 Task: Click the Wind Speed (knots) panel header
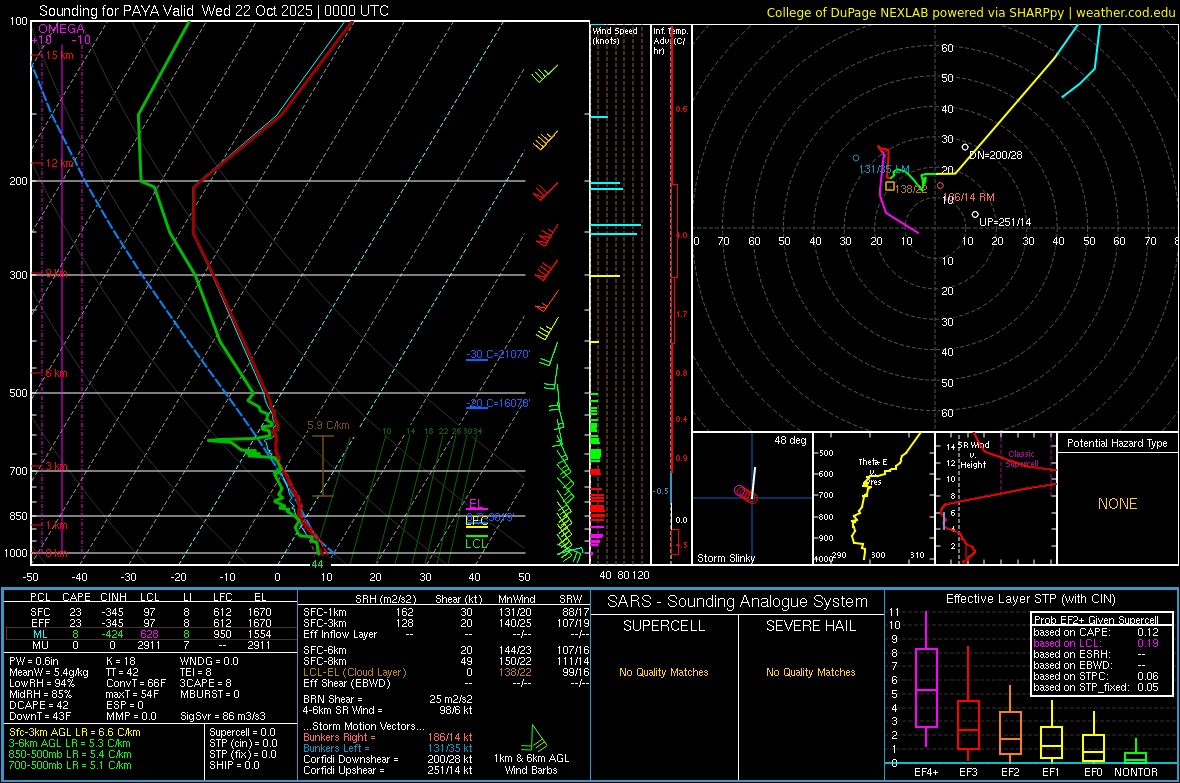tap(615, 35)
